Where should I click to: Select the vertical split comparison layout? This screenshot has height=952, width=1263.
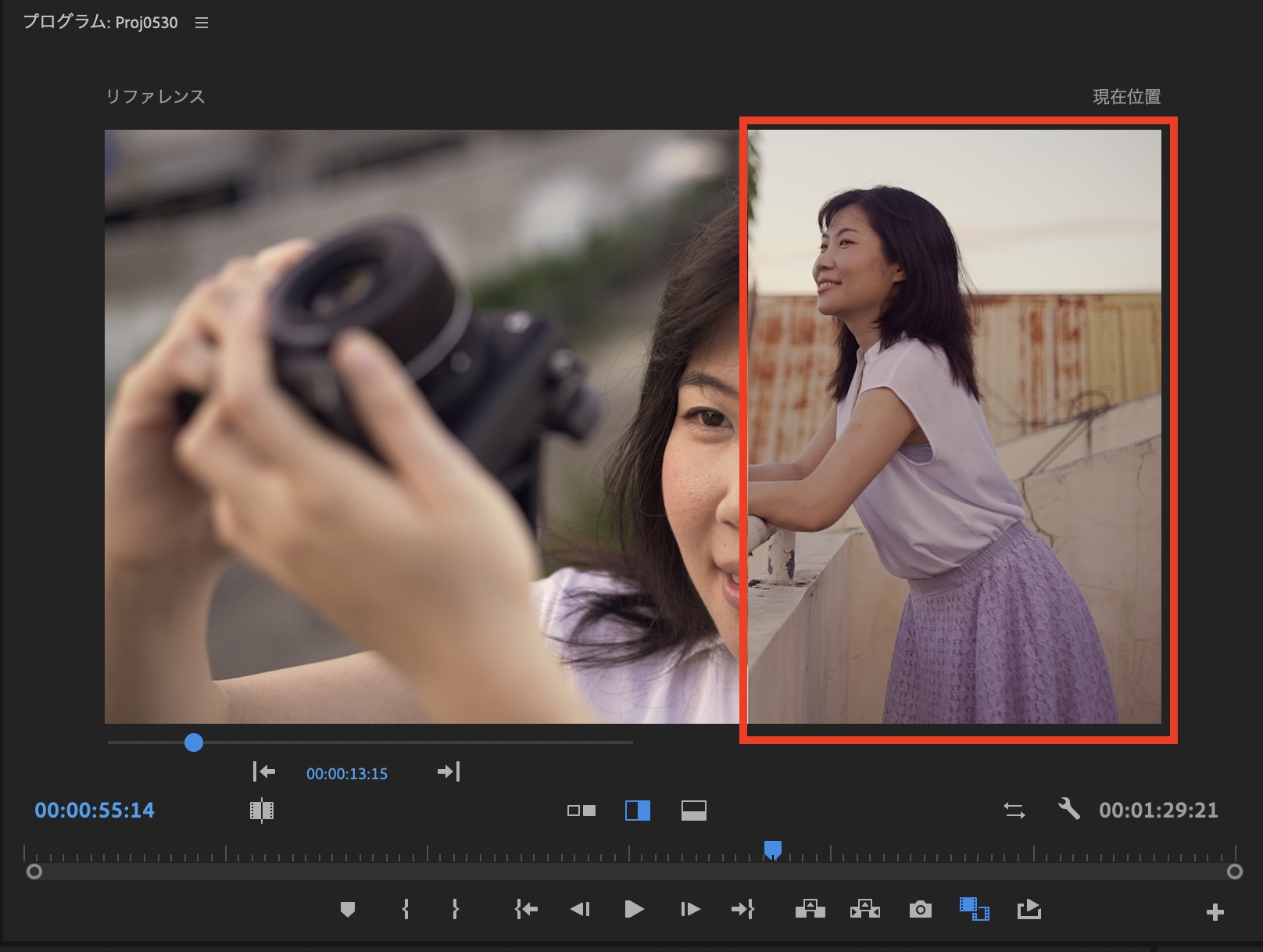[x=638, y=811]
